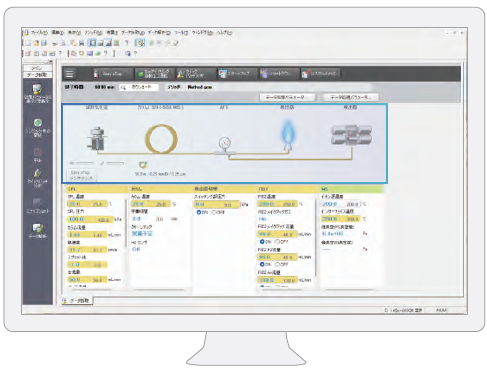Select the データ採取 tab at window bottom
The height and width of the screenshot is (368, 487).
(77, 301)
